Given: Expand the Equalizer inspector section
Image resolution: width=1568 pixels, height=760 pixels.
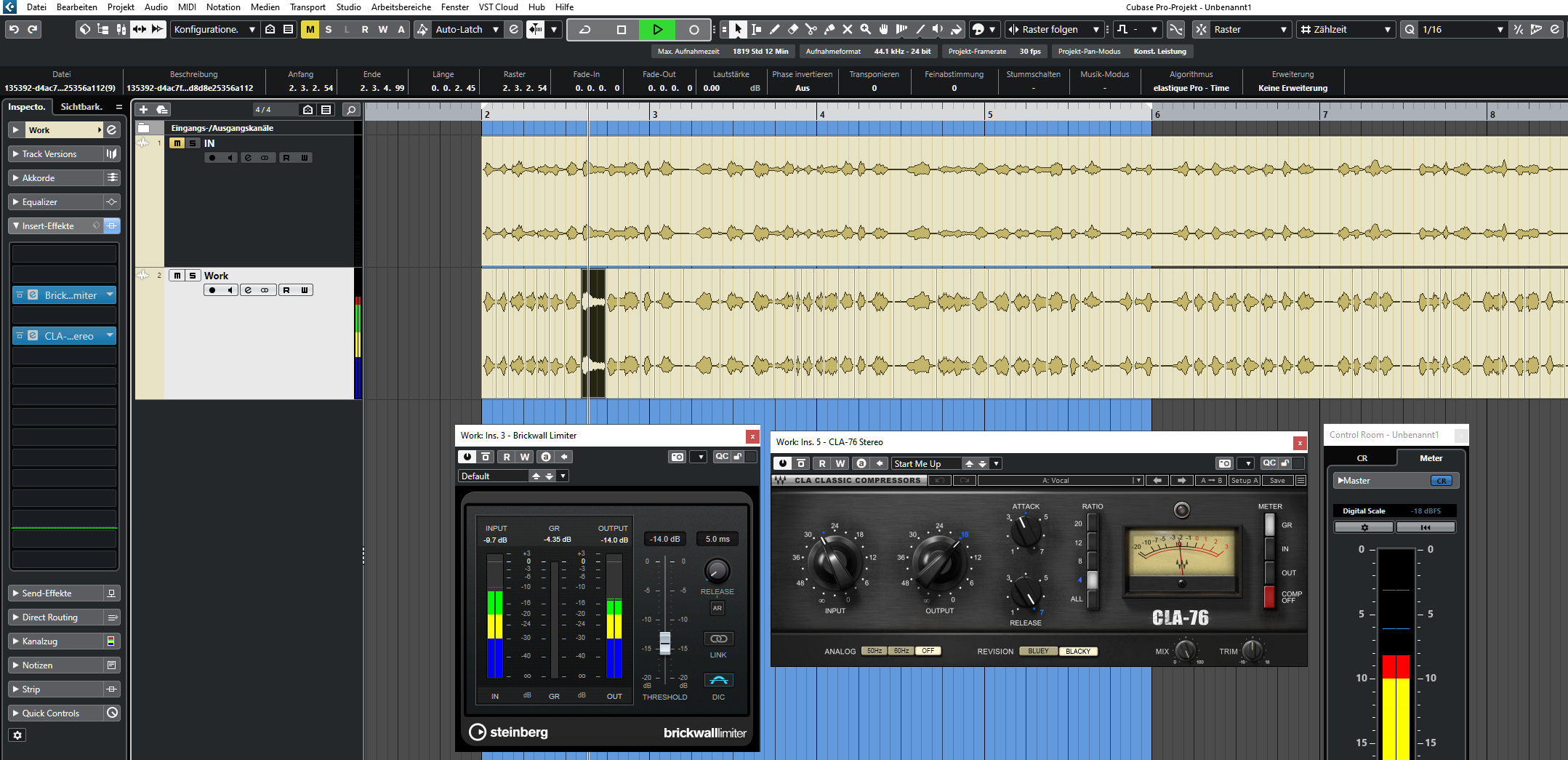Looking at the screenshot, I should 40,202.
